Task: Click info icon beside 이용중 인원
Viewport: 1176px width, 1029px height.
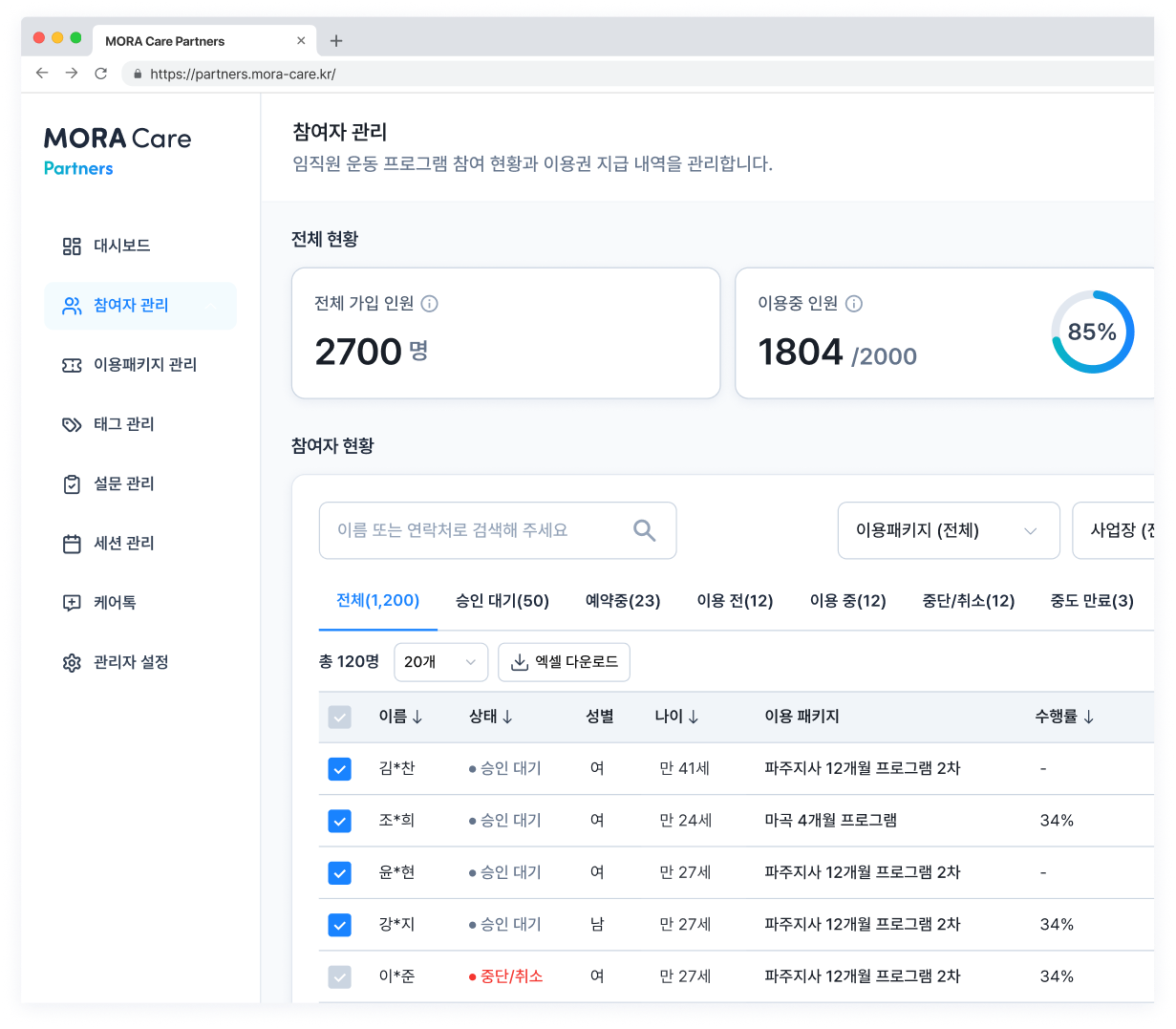Action: tap(854, 304)
